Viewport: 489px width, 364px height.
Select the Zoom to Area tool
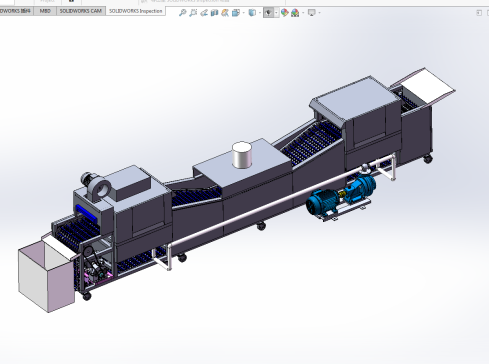point(193,13)
